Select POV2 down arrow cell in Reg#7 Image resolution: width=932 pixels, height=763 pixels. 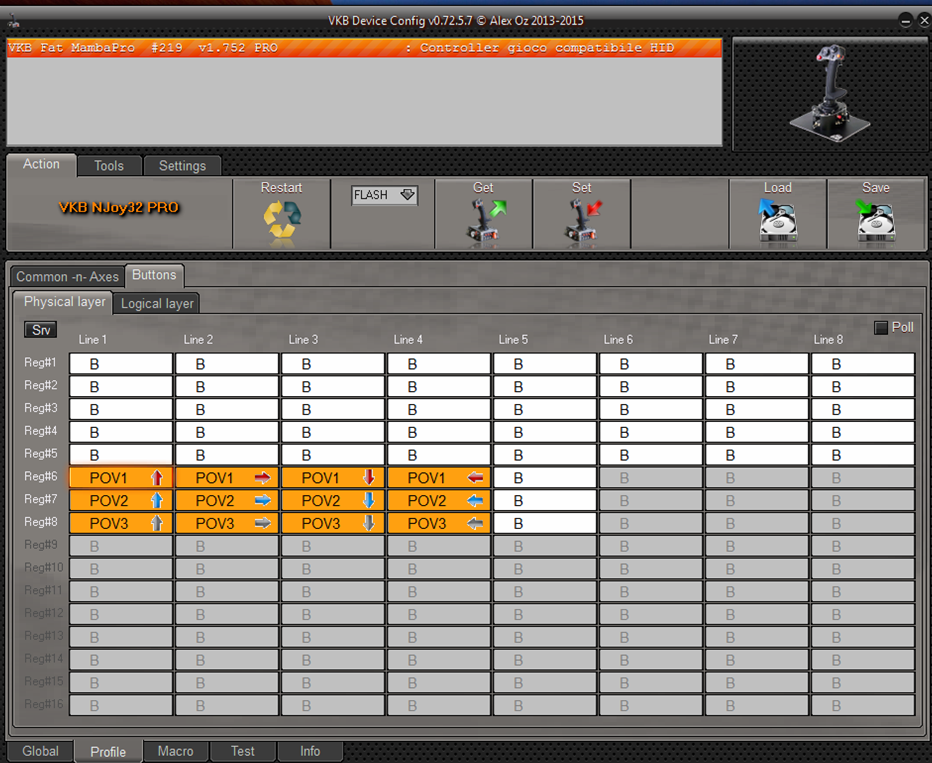click(333, 500)
